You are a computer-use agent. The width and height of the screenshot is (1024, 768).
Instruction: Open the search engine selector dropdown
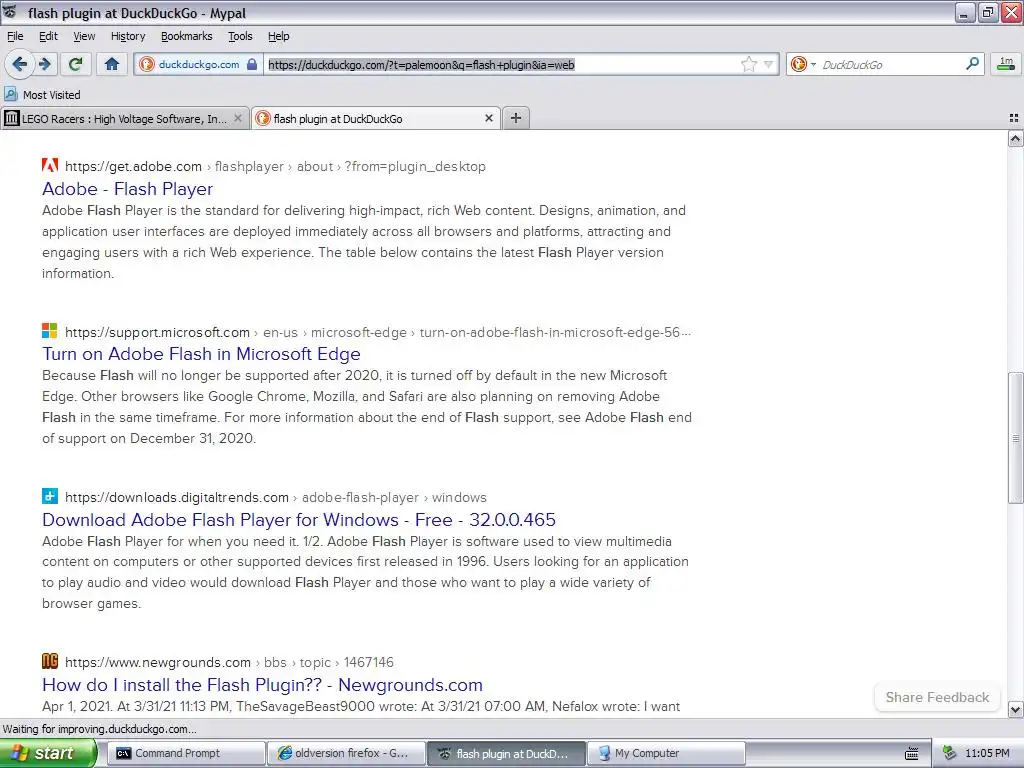(803, 64)
